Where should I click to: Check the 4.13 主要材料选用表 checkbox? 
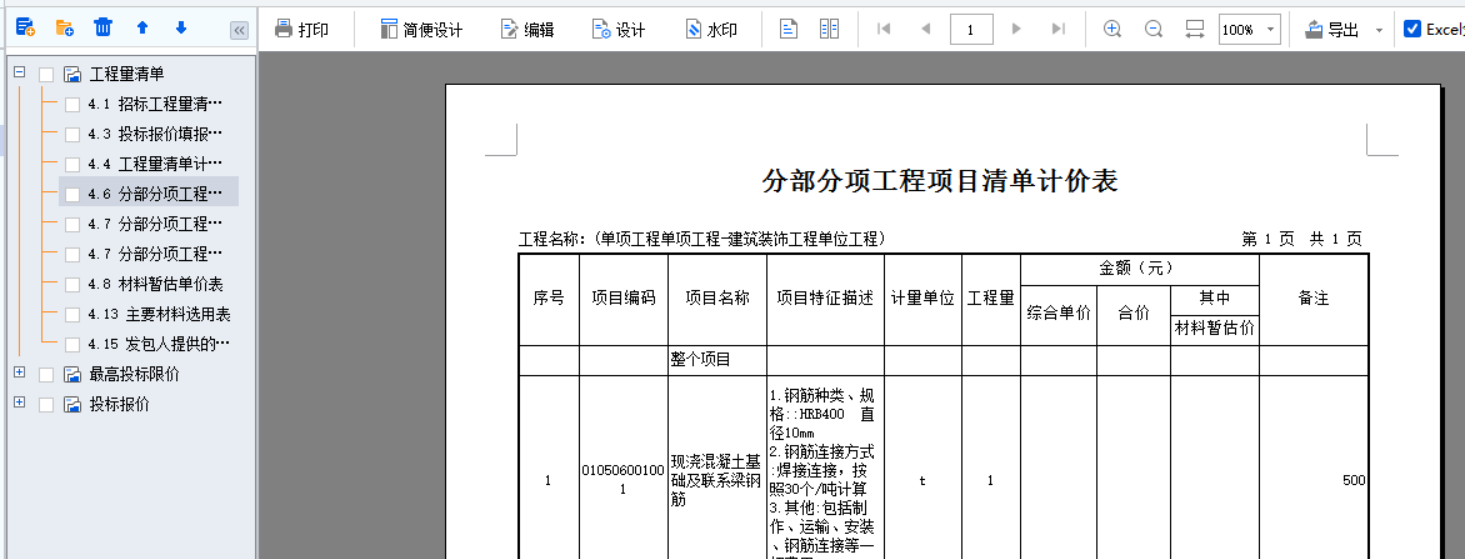(x=72, y=314)
